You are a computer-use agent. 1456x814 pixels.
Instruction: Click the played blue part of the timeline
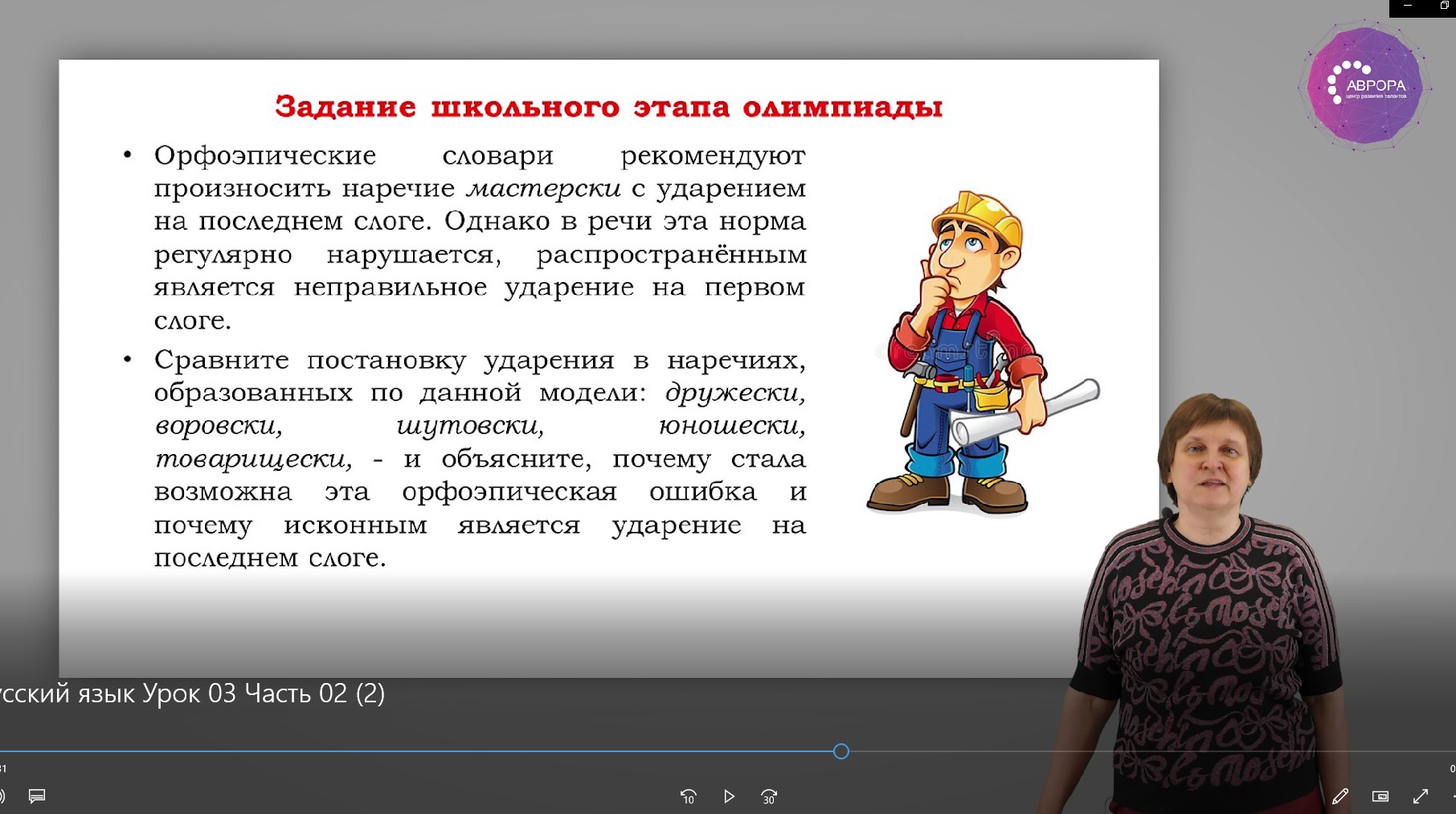coord(402,751)
